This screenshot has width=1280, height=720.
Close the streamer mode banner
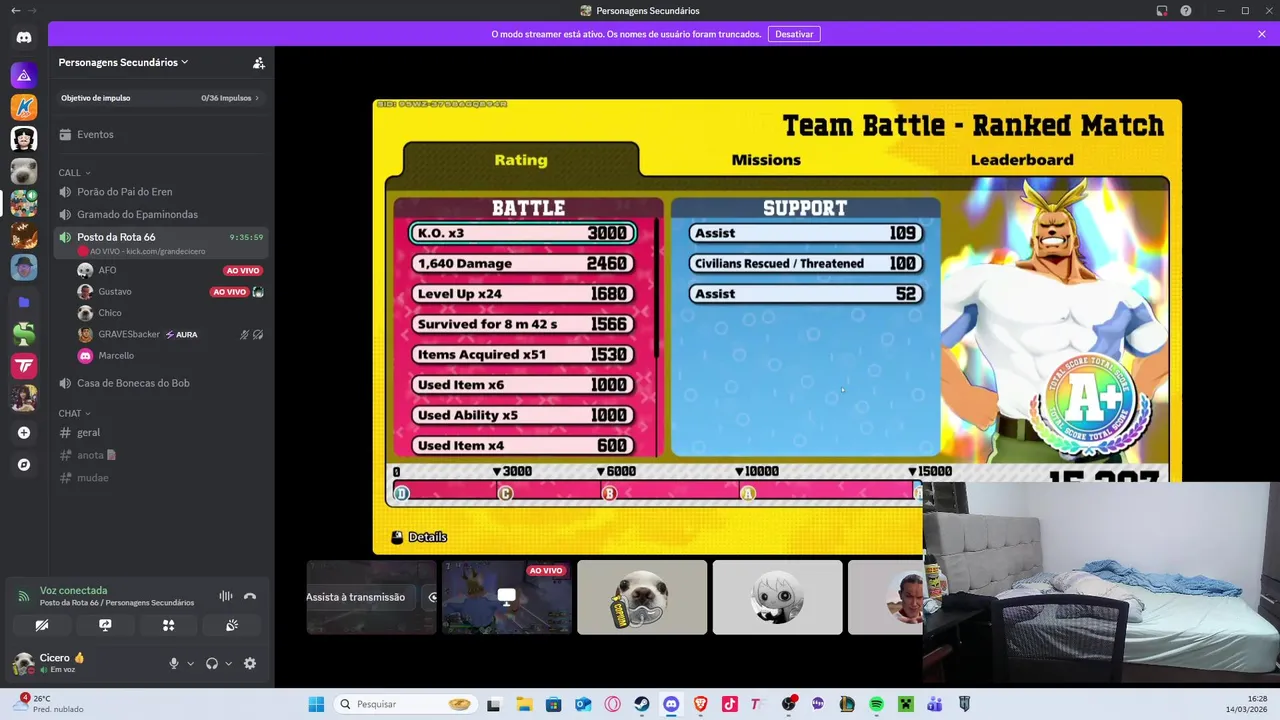(x=1262, y=34)
